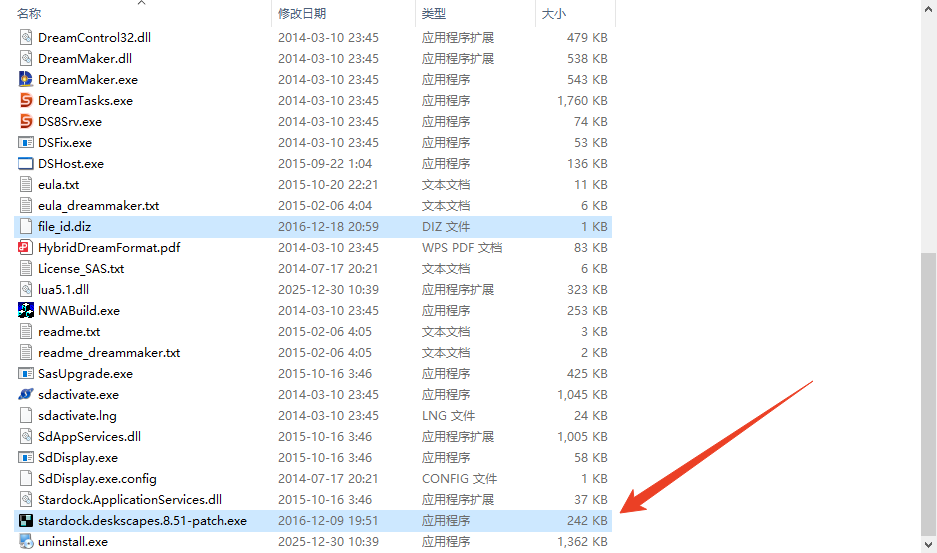Select the uninstall.exe icon
Screen dimensions: 937x553
[x=27, y=542]
